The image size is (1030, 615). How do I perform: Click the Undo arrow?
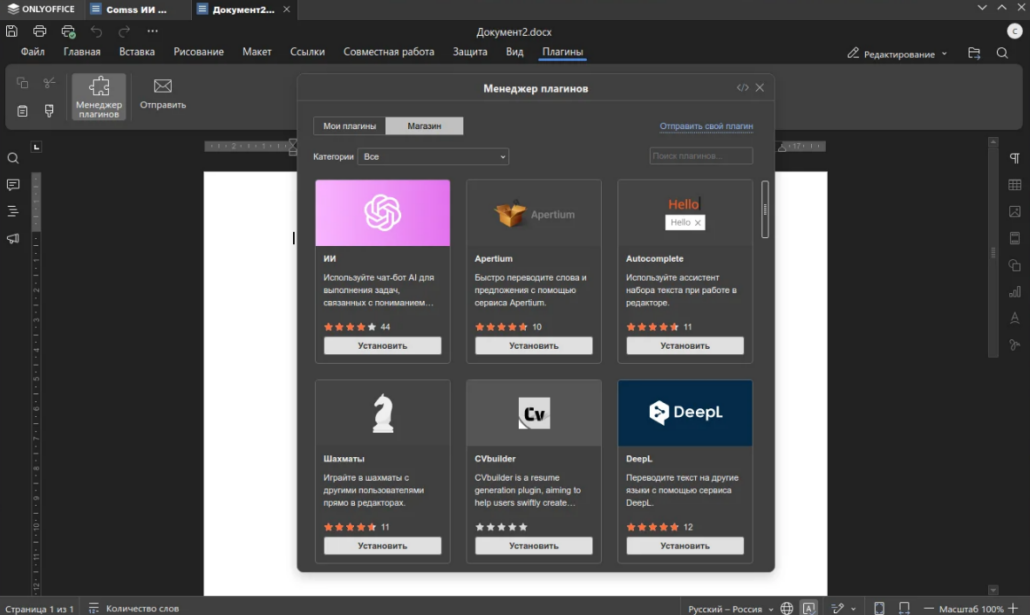97,31
